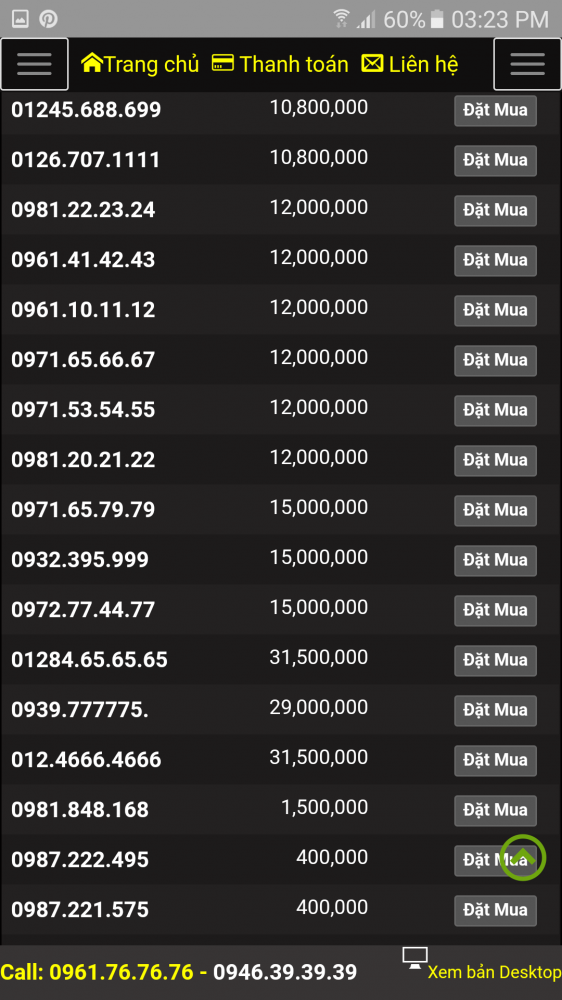Tap the image notification icon in status bar
The height and width of the screenshot is (1000, 562).
pyautogui.click(x=20, y=19)
